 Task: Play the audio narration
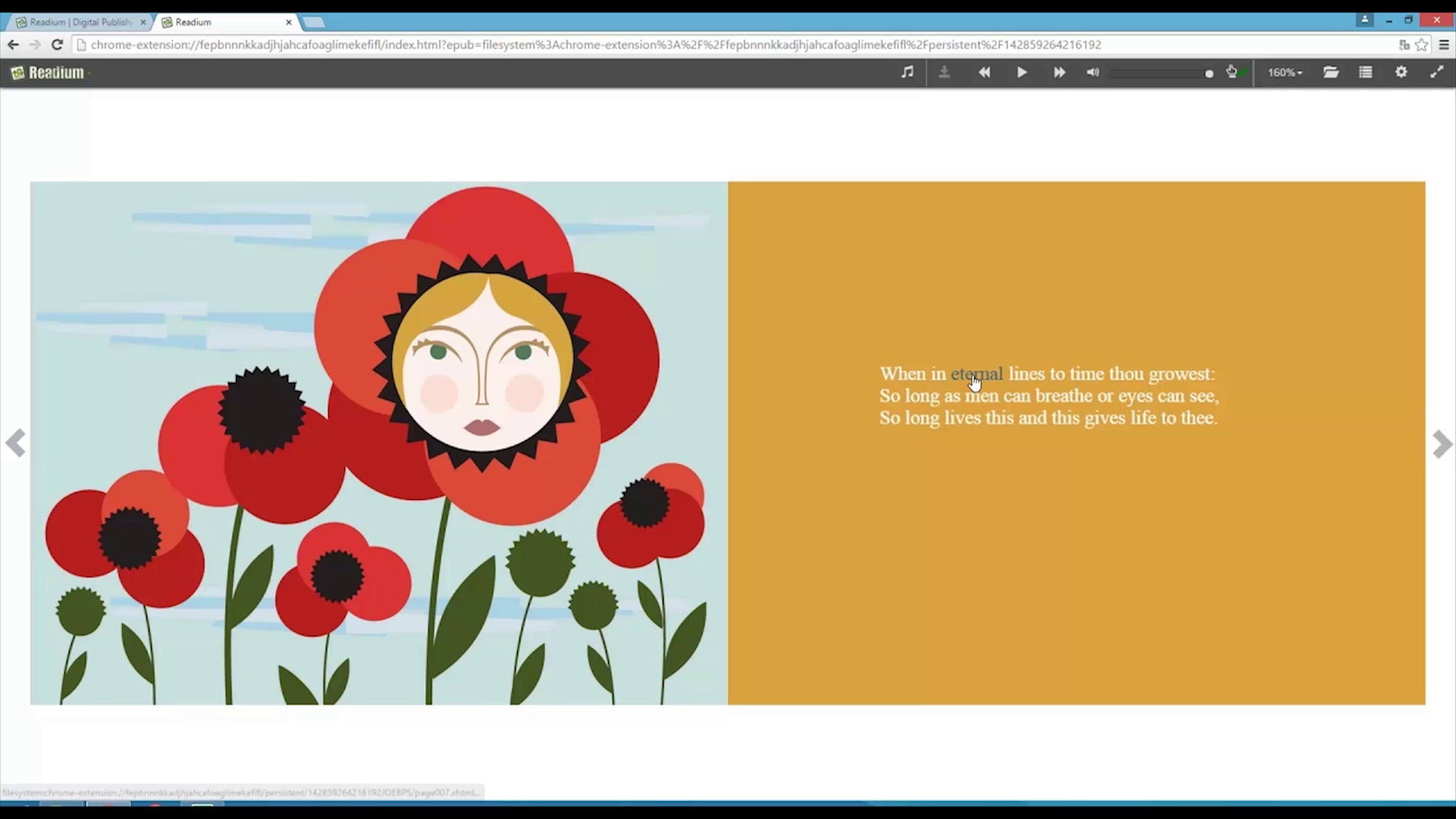click(x=1022, y=72)
